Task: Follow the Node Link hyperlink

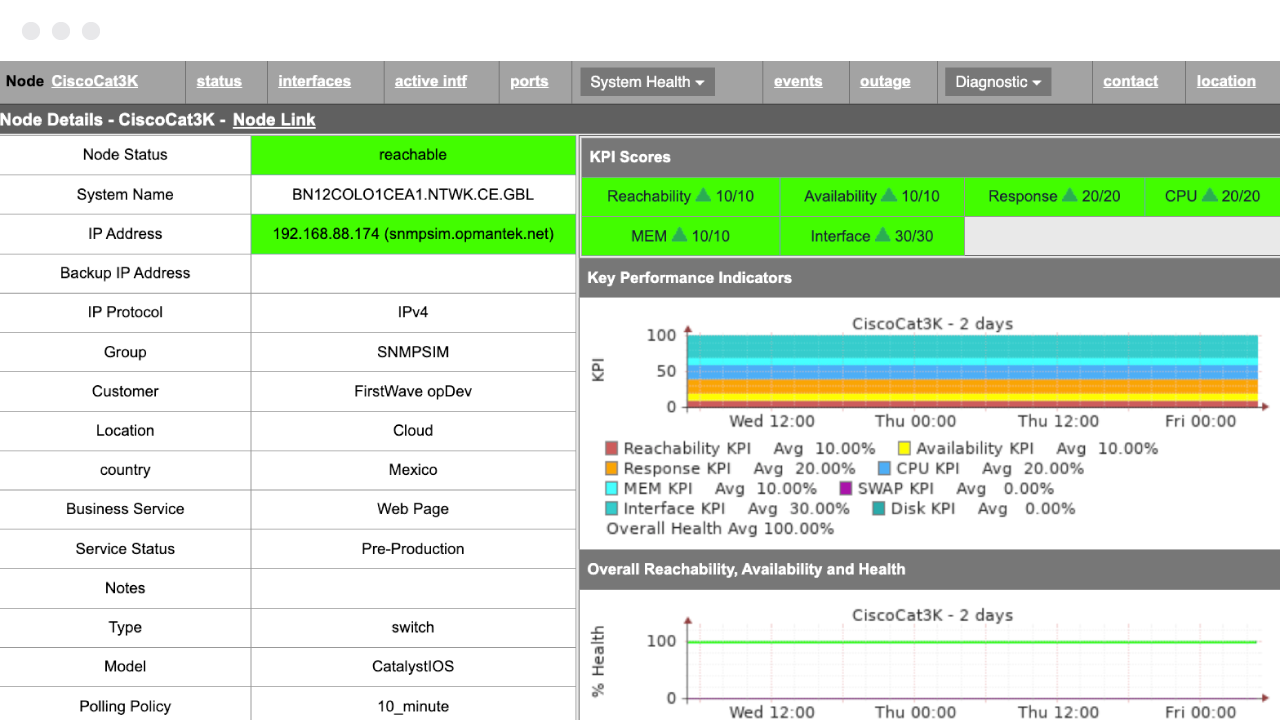Action: tap(274, 120)
